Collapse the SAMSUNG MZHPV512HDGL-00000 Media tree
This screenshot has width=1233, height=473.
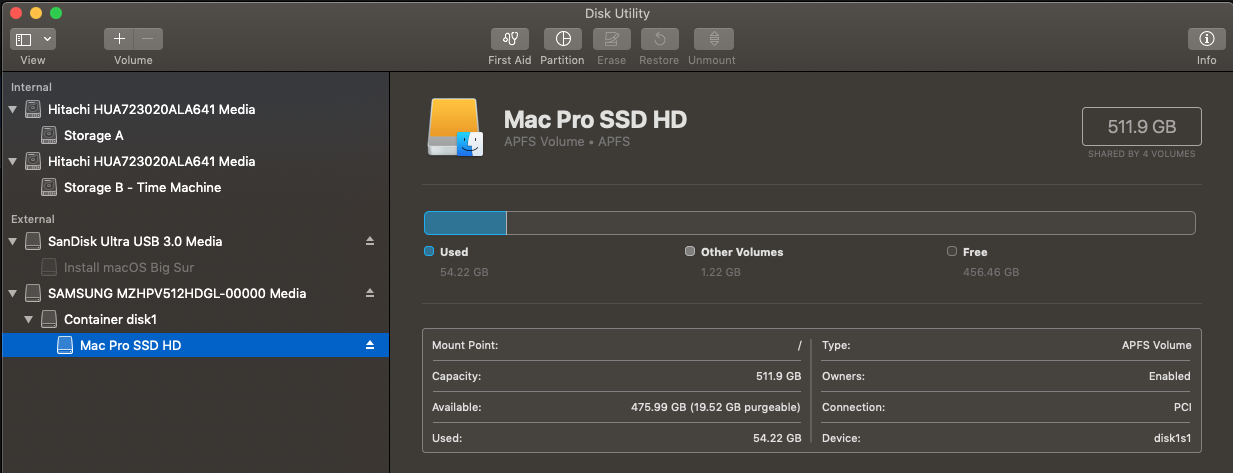point(13,293)
